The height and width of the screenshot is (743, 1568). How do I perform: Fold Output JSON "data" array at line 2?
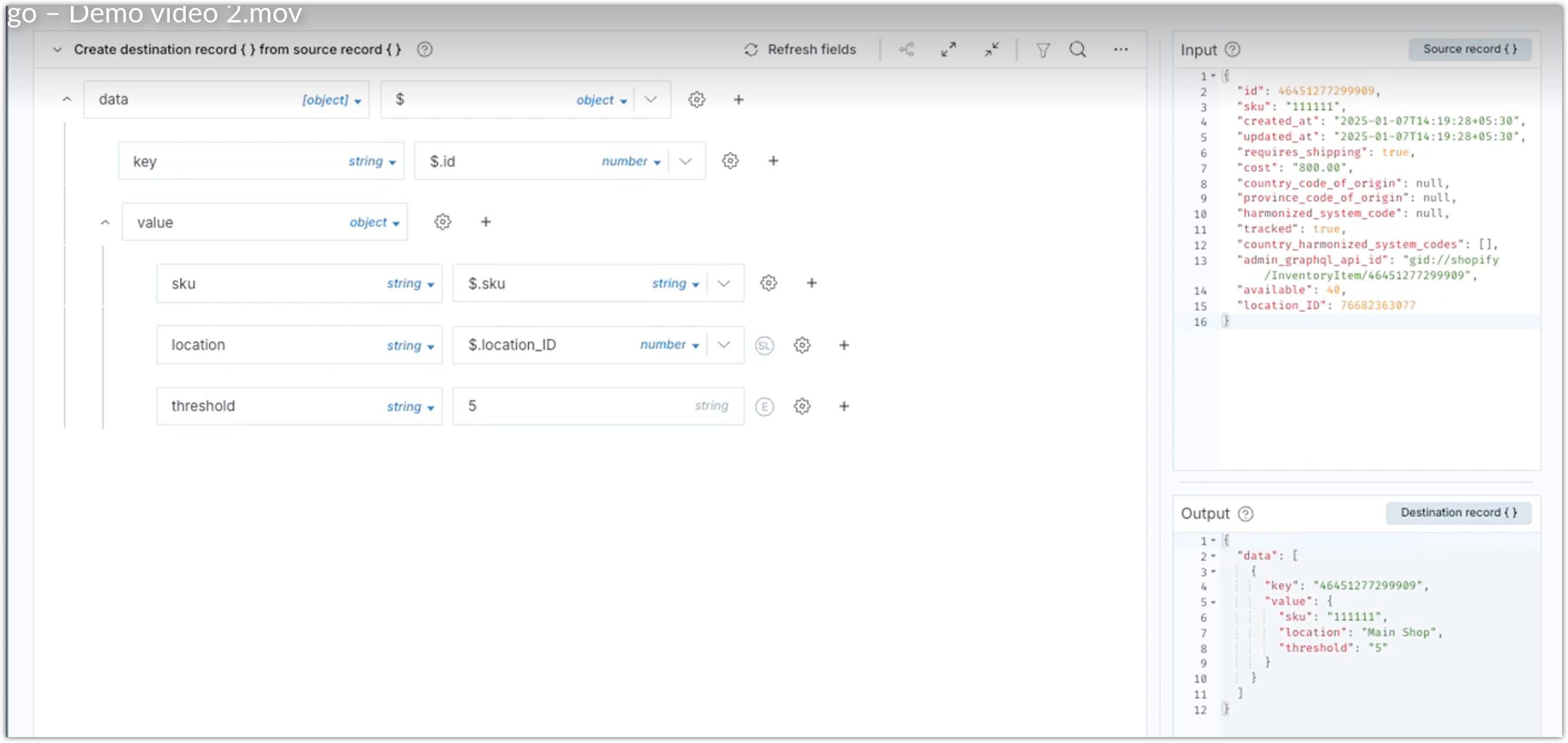1213,556
